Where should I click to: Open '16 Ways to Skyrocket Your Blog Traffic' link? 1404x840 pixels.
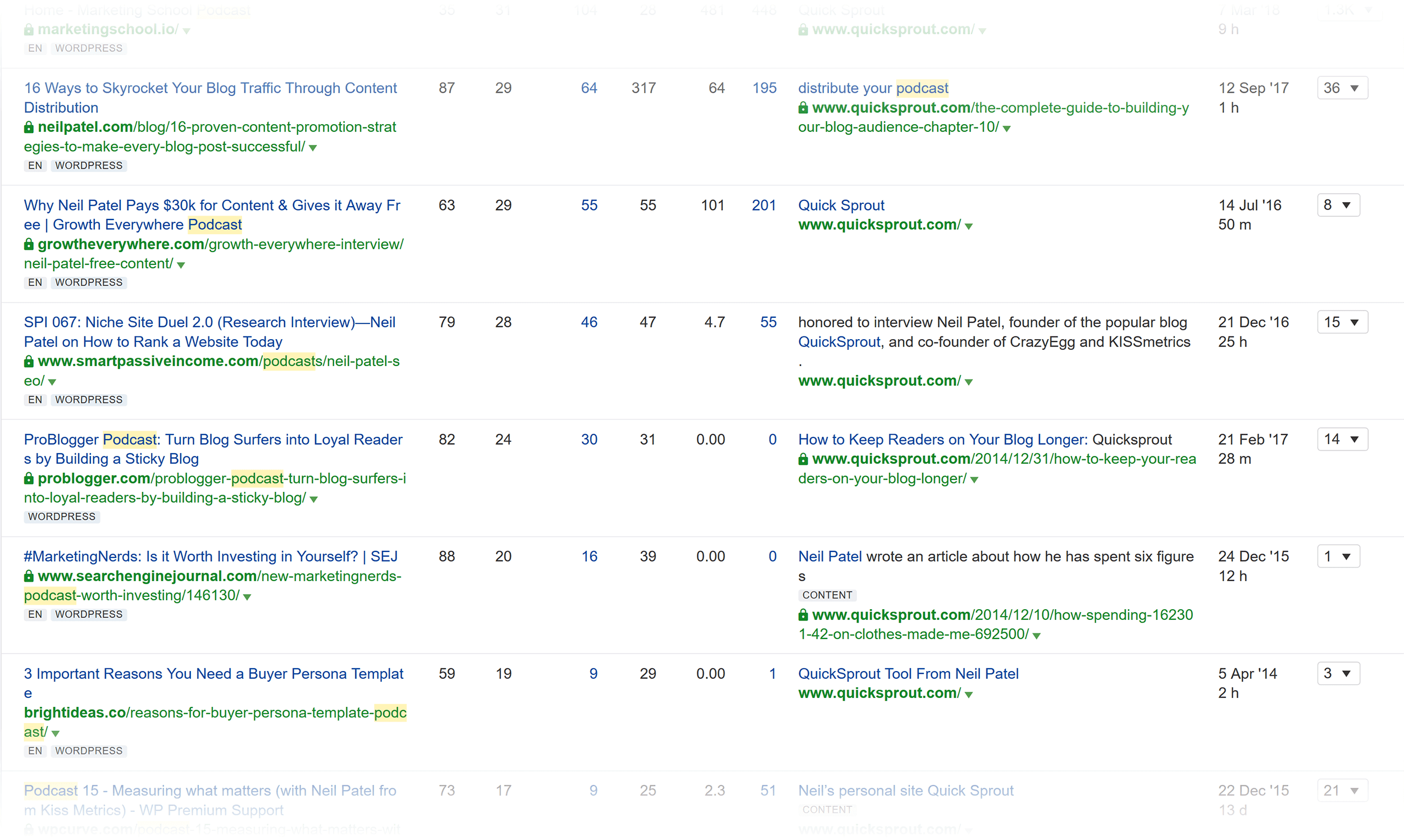pos(210,97)
